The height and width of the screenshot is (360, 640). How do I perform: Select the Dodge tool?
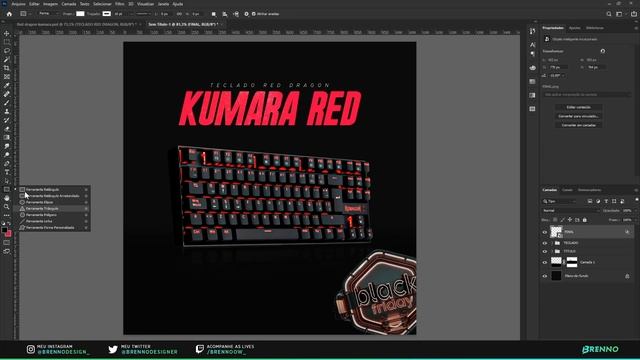[x=7, y=155]
